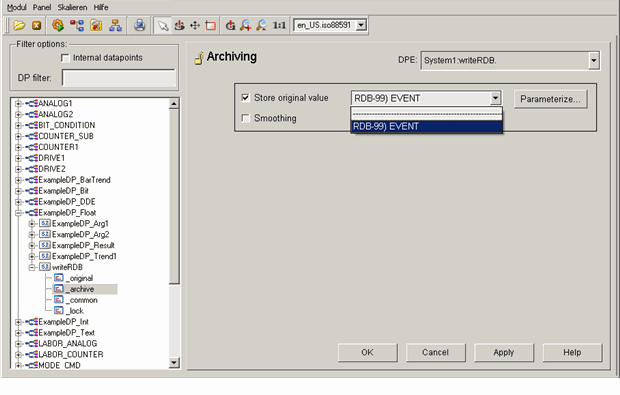Collapse the ExampleDP_Float tree node

pos(18,213)
